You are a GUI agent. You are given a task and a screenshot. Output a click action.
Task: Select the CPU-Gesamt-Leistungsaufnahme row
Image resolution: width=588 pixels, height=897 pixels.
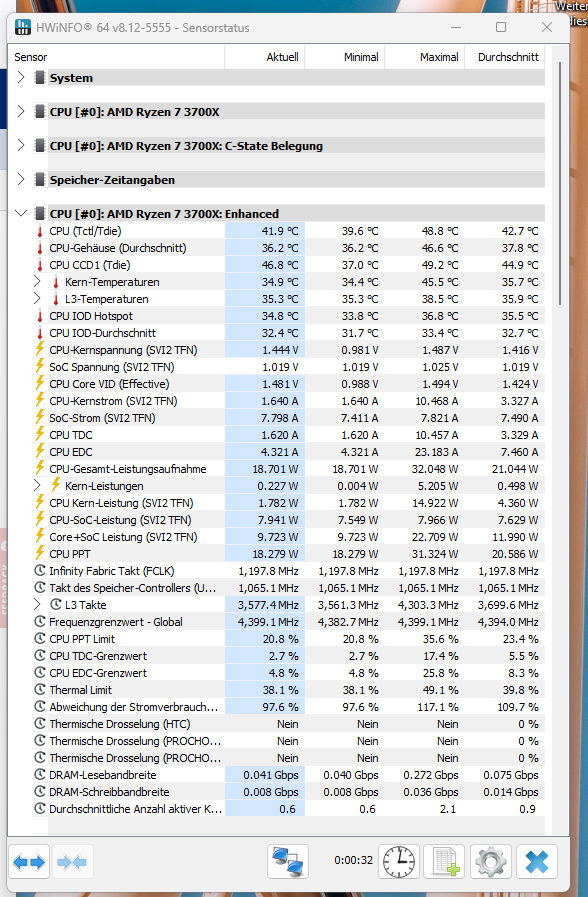pyautogui.click(x=288, y=469)
